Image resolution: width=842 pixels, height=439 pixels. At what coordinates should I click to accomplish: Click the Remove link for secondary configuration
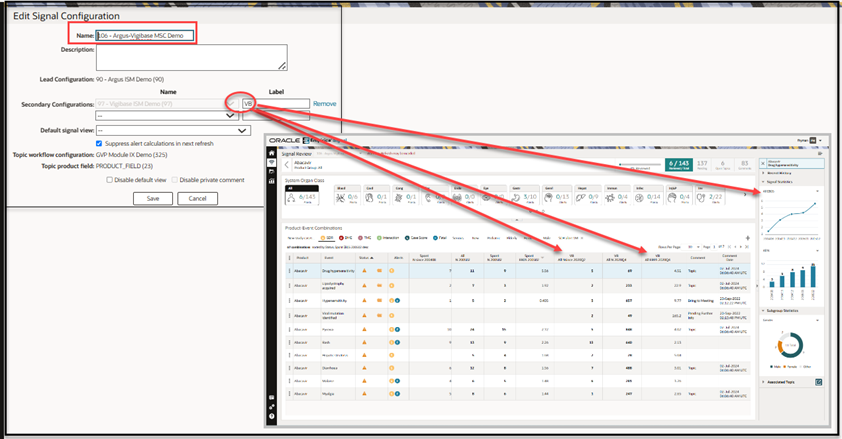325,104
